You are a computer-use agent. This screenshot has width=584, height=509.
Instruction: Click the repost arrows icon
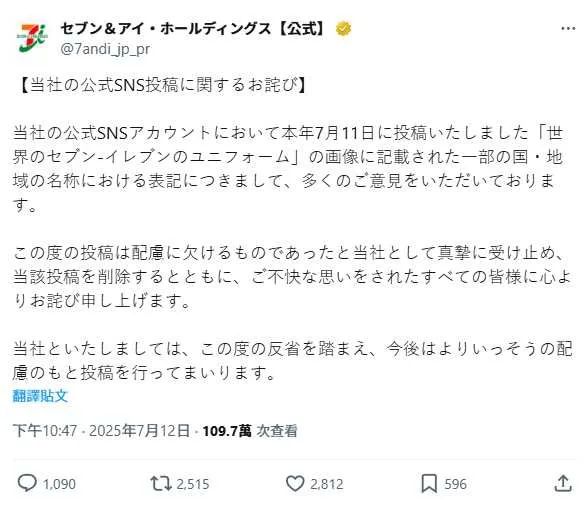(x=161, y=483)
